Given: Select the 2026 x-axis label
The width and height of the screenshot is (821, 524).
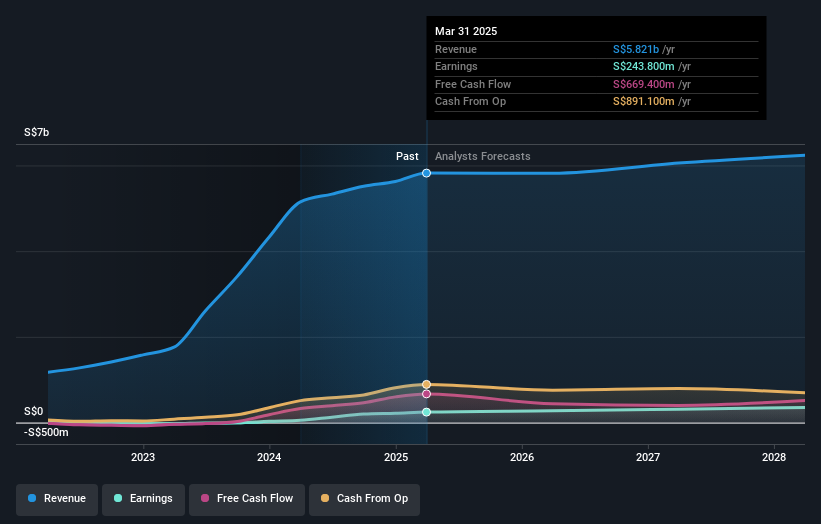Looking at the screenshot, I should [x=522, y=458].
